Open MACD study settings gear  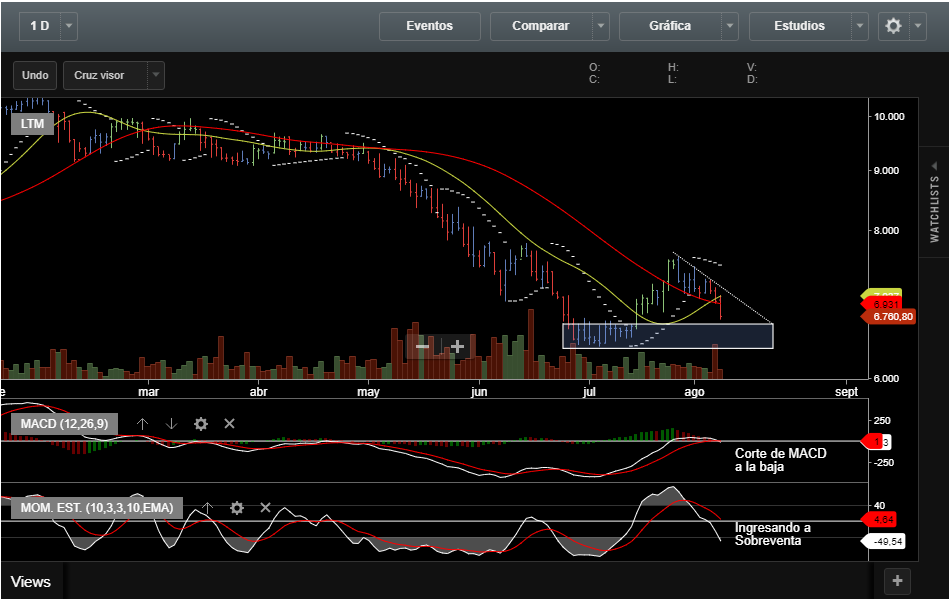[x=200, y=424]
